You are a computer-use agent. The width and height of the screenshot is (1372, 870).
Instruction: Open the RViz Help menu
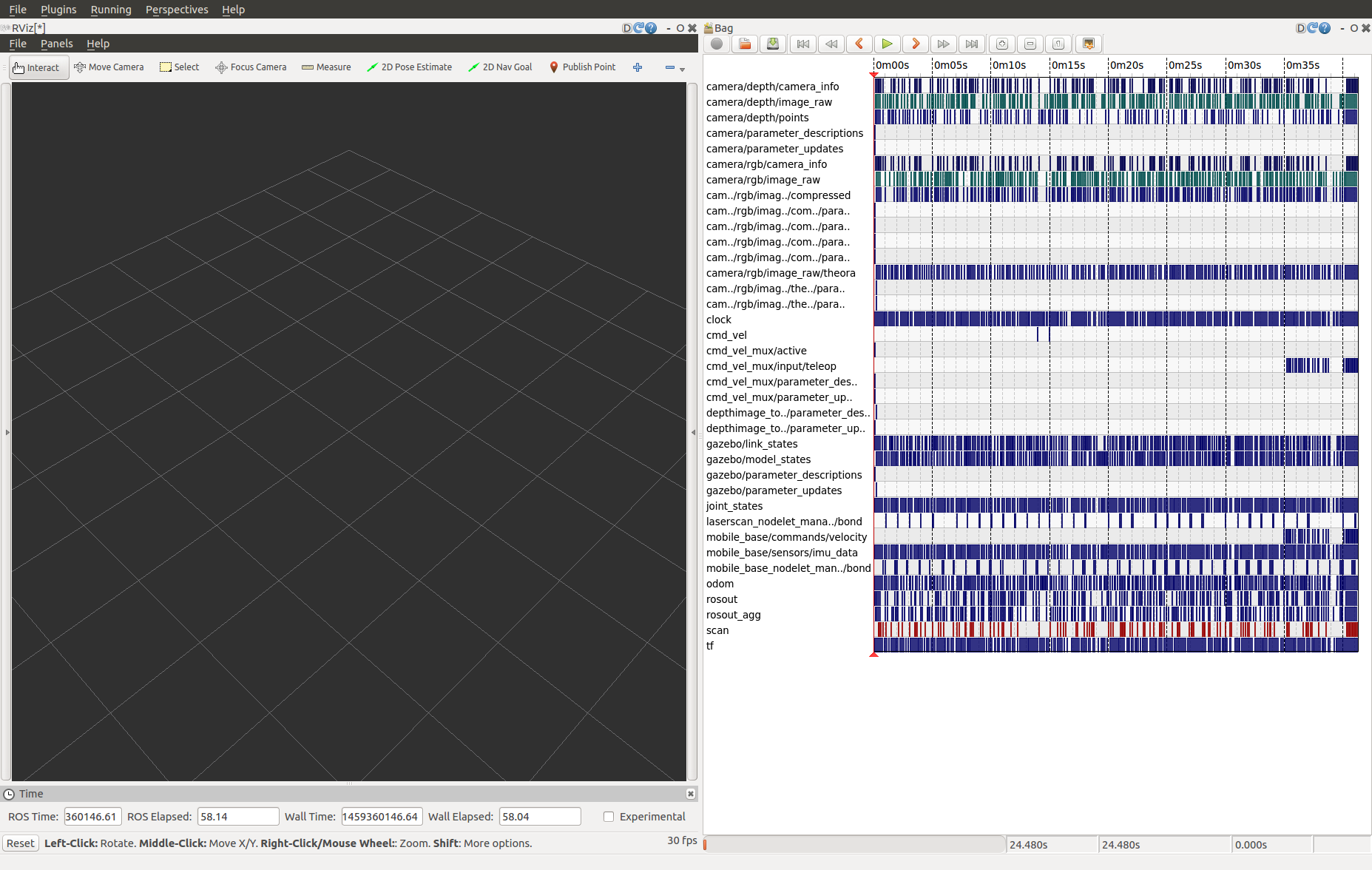(98, 44)
